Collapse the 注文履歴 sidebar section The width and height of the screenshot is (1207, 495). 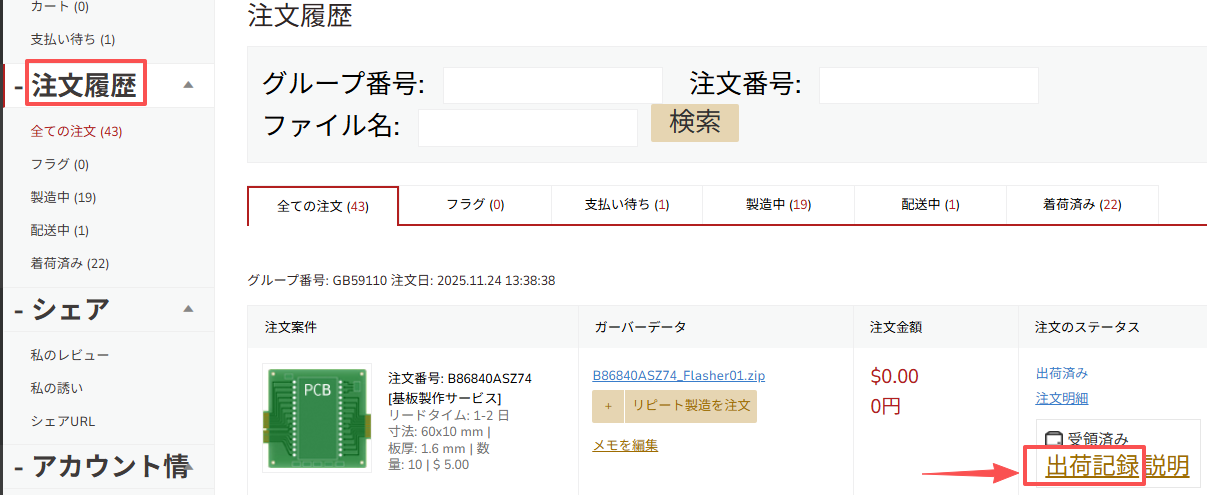tap(188, 86)
